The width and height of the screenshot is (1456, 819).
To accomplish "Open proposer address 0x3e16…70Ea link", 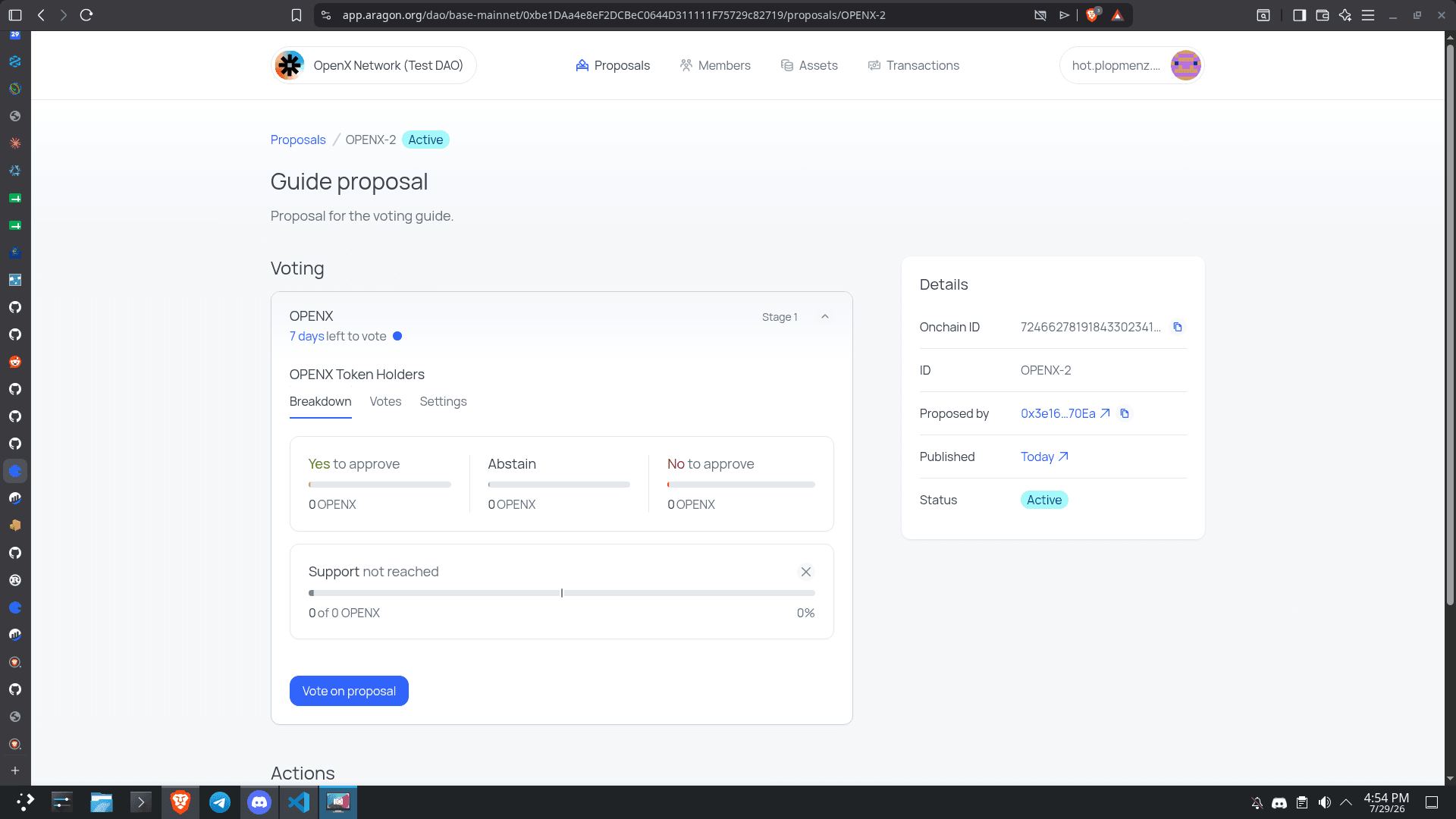I will 1065,413.
